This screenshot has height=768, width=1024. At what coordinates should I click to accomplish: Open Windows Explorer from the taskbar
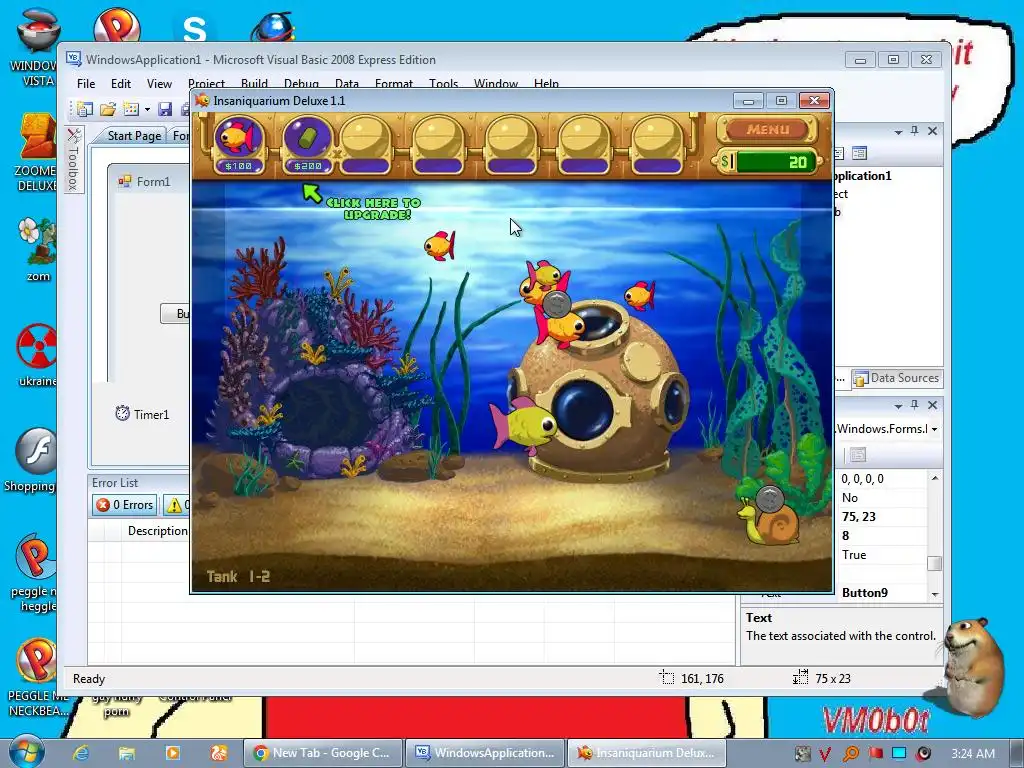[126, 753]
